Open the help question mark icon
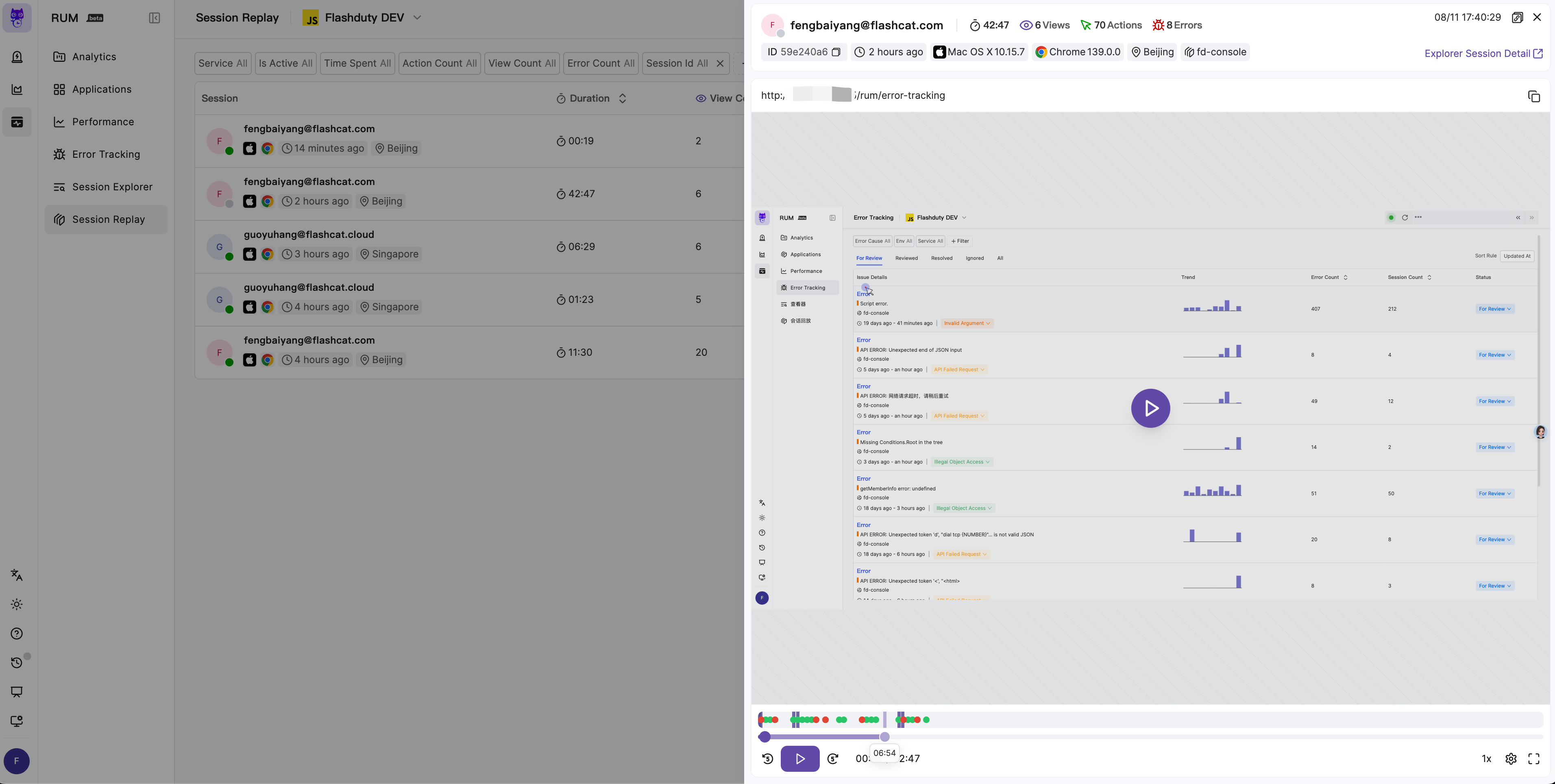The height and width of the screenshot is (784, 1555). [17, 634]
